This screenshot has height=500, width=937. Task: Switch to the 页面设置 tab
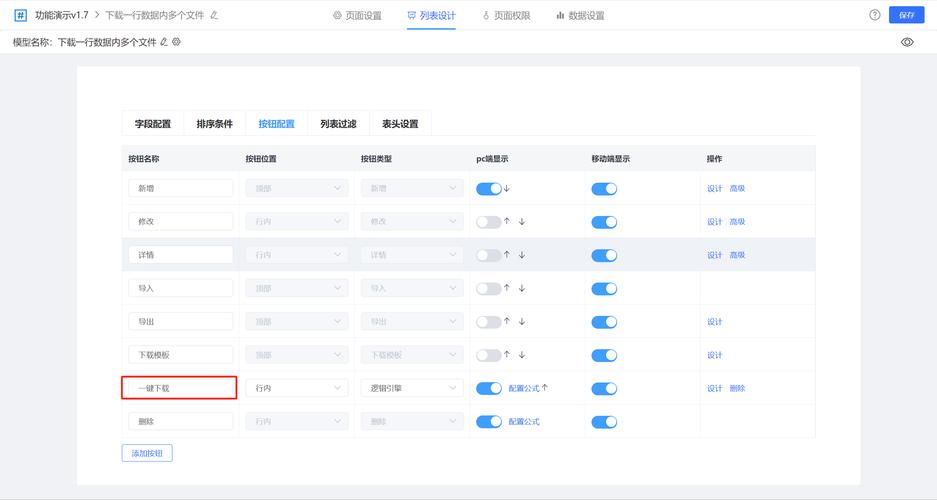[x=357, y=16]
